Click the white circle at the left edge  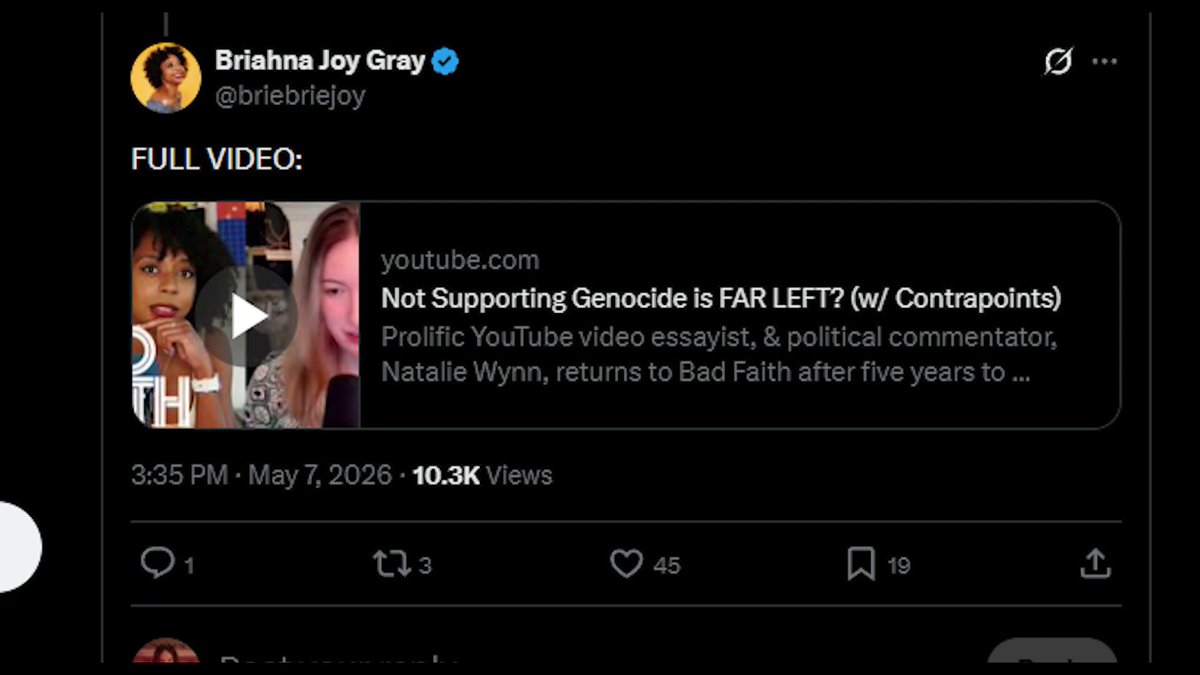coord(20,546)
